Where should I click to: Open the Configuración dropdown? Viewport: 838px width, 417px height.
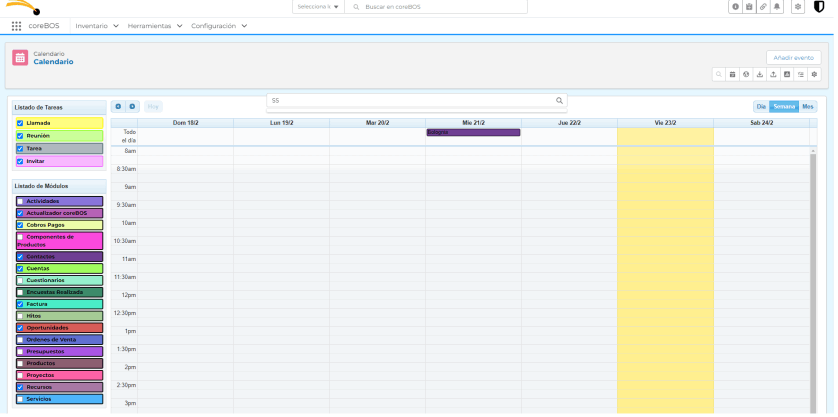tap(219, 25)
